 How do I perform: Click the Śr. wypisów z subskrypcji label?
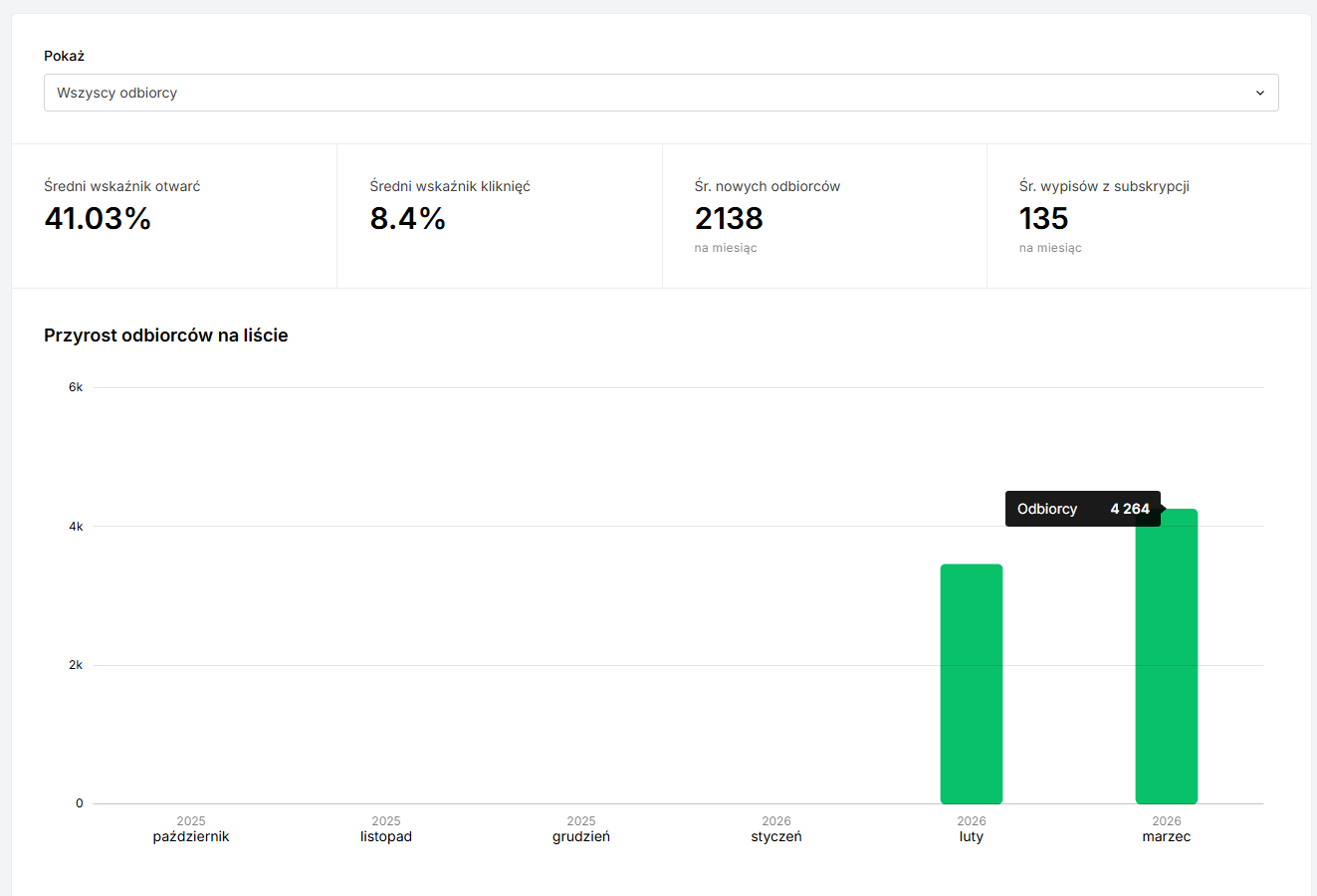(x=1103, y=186)
